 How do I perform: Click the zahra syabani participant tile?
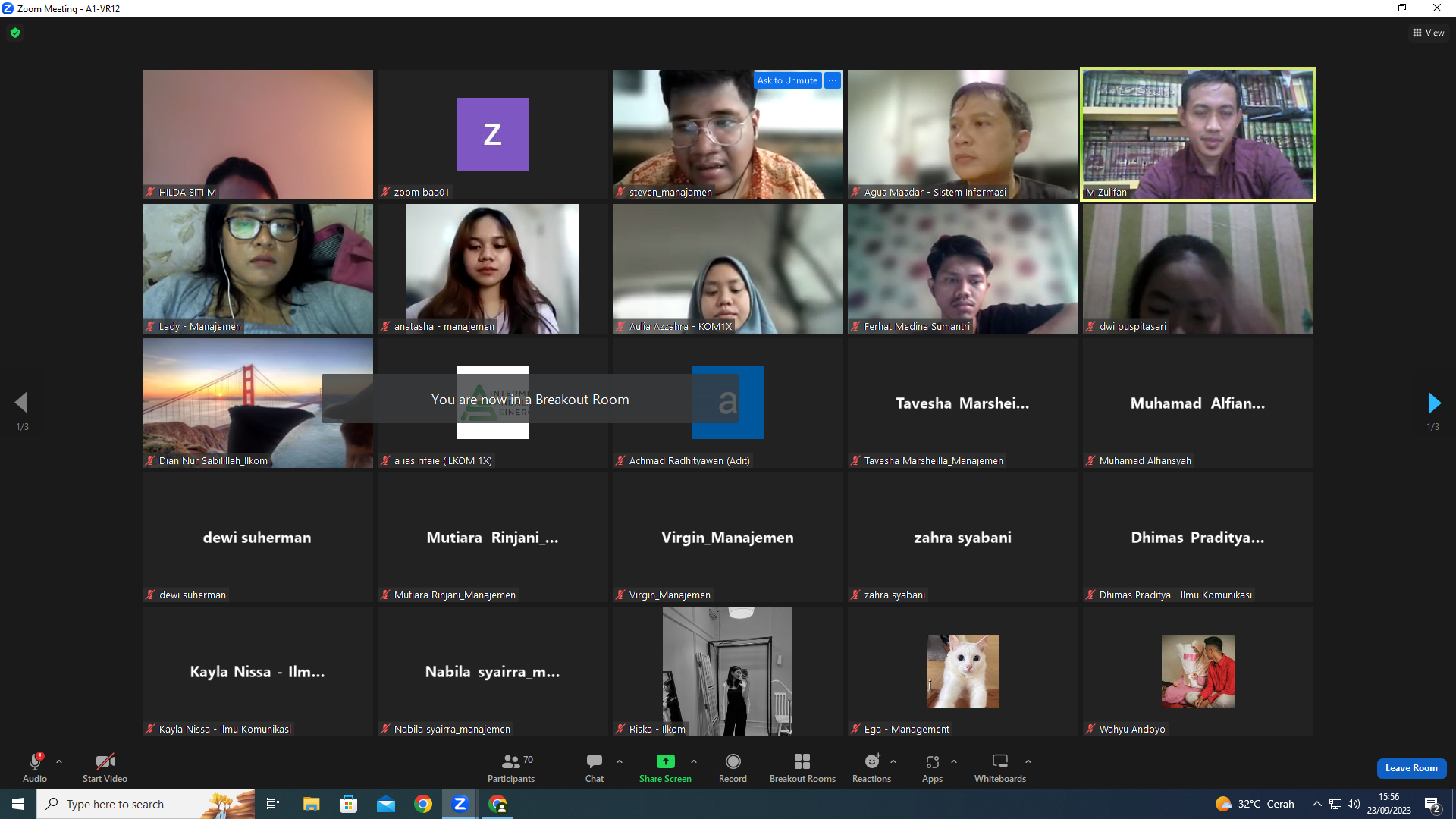[x=963, y=537]
